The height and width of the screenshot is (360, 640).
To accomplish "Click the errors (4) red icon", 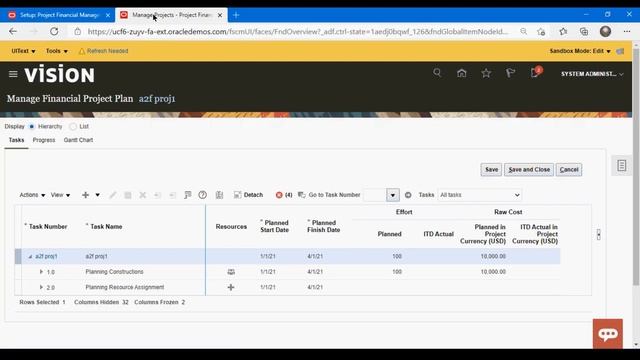I will [279, 195].
